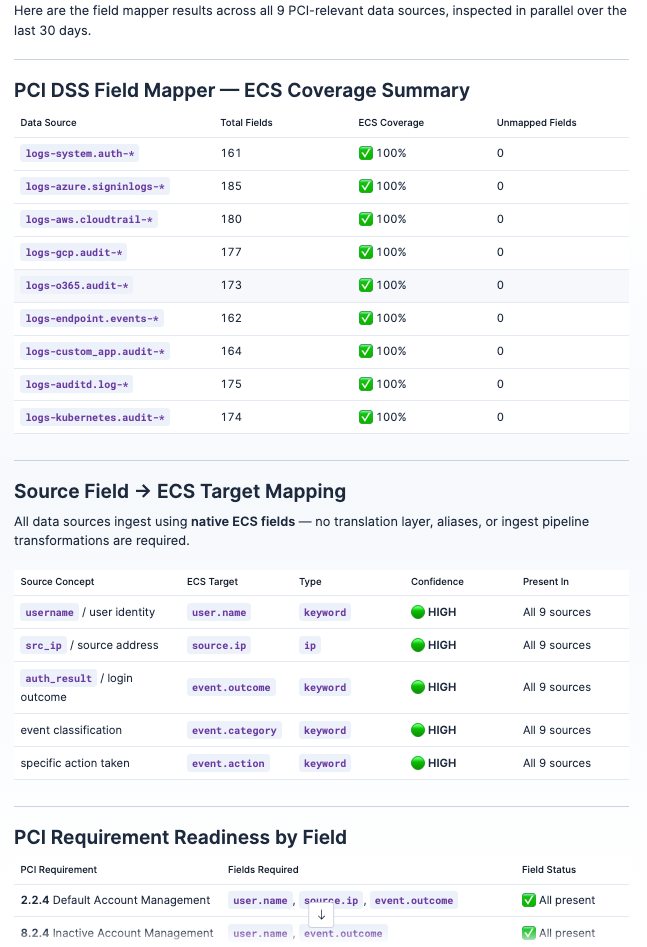
Task: Click the user.name tag in 2.2.4 row
Action: tap(260, 900)
